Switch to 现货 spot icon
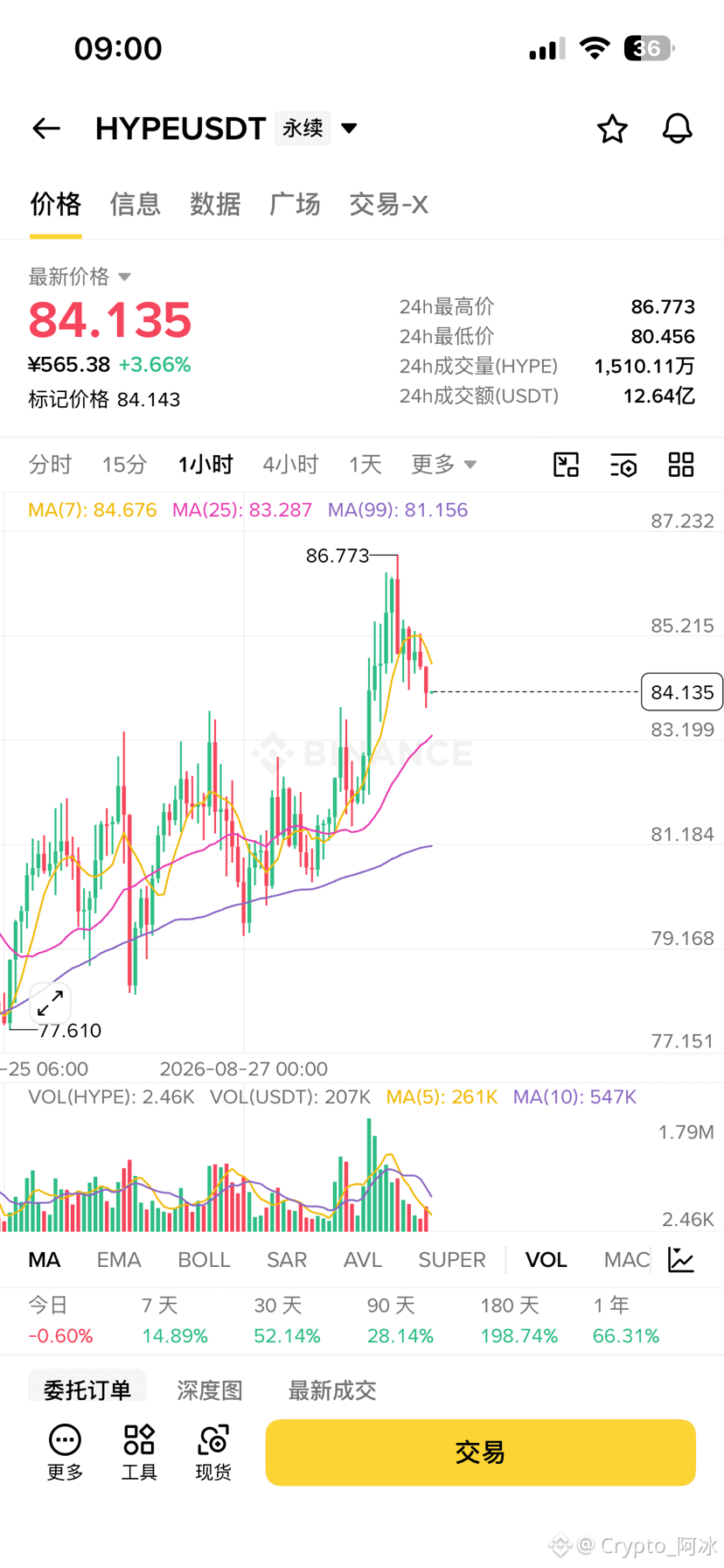Screen dimensions: 724x1568 [x=213, y=1452]
